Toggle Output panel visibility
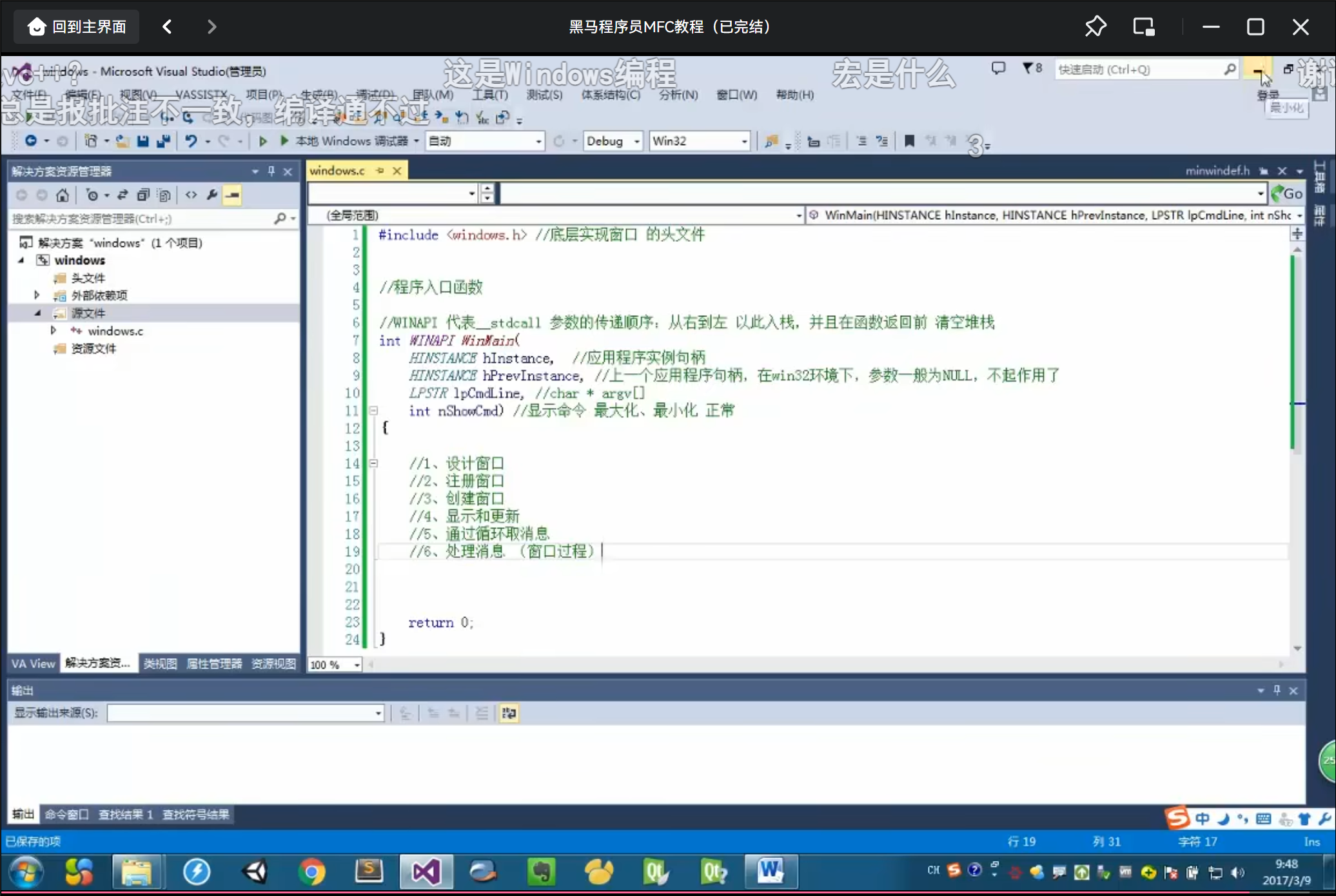Image resolution: width=1336 pixels, height=896 pixels. coord(1279,690)
